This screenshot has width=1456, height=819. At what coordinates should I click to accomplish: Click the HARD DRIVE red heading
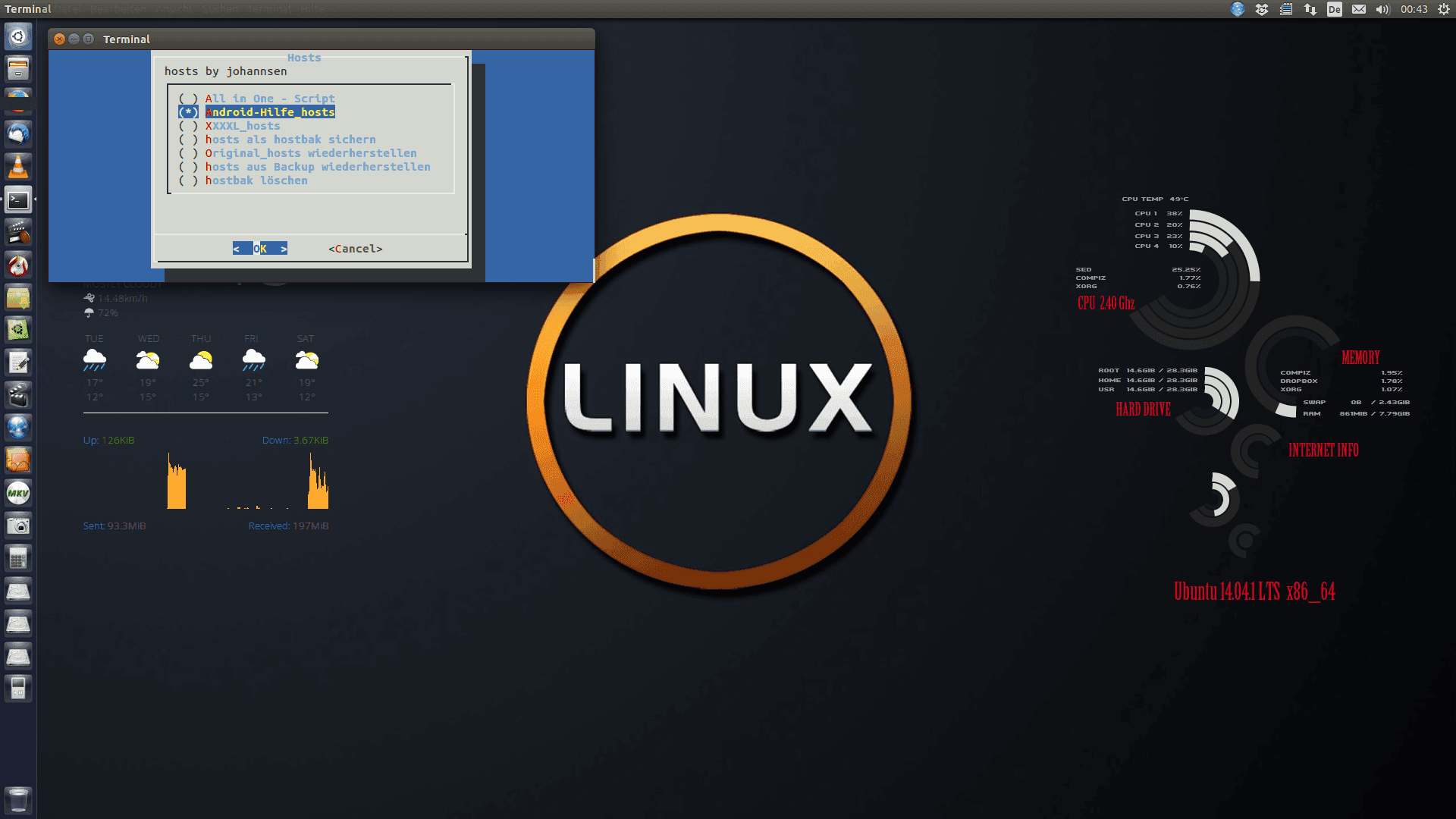point(1143,409)
